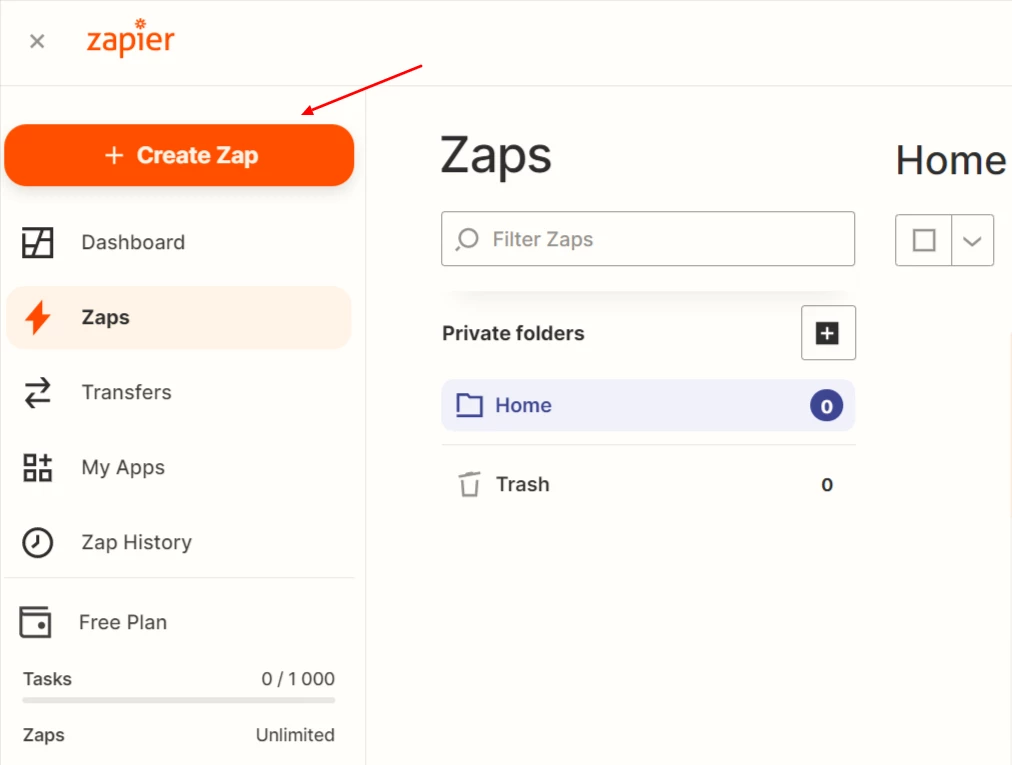
Task: Click the Trash bin icon
Action: point(470,484)
